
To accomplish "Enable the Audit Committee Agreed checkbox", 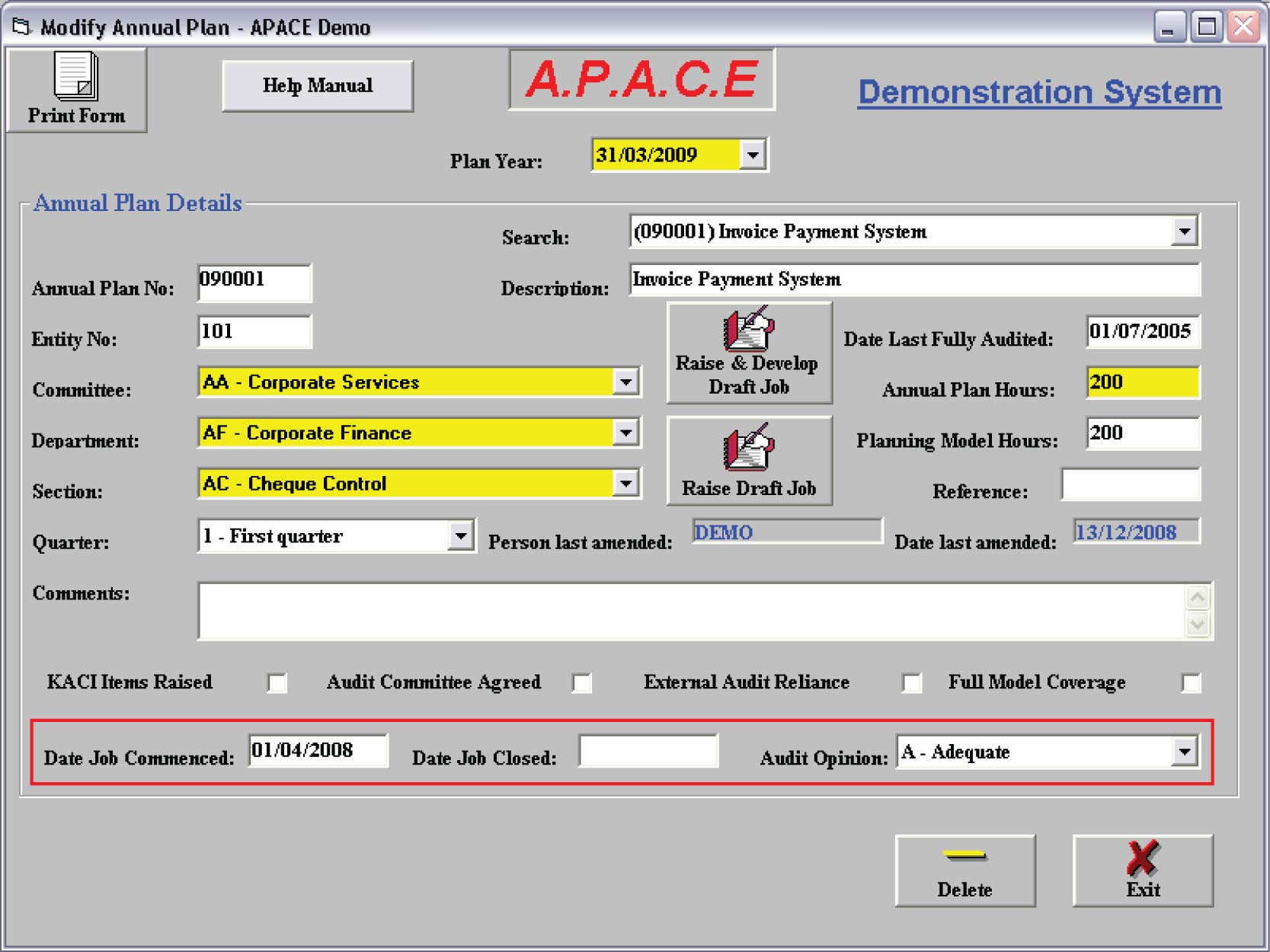I will coord(582,683).
